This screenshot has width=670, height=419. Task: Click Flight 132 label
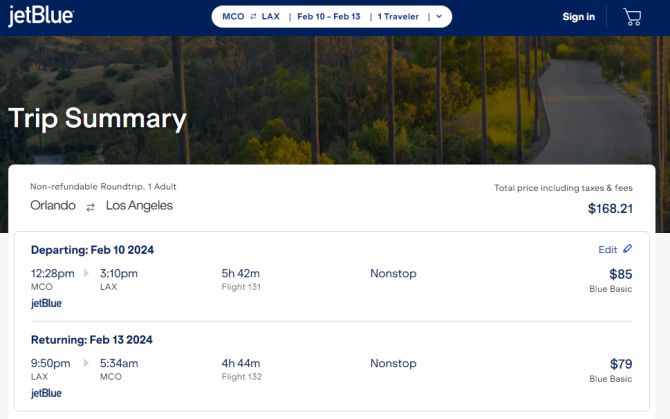(x=241, y=377)
